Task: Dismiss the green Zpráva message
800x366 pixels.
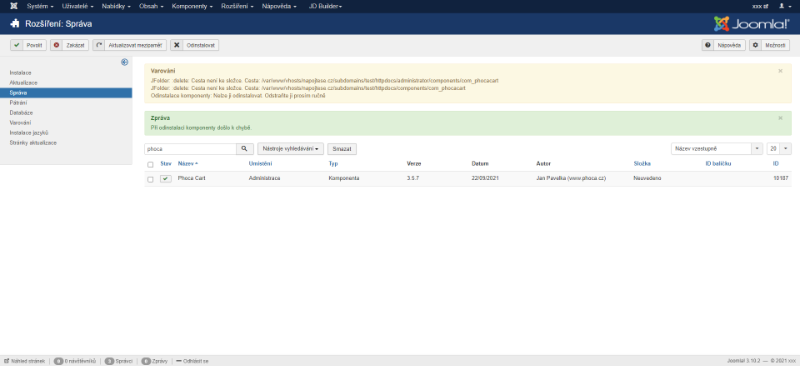Action: (x=780, y=118)
